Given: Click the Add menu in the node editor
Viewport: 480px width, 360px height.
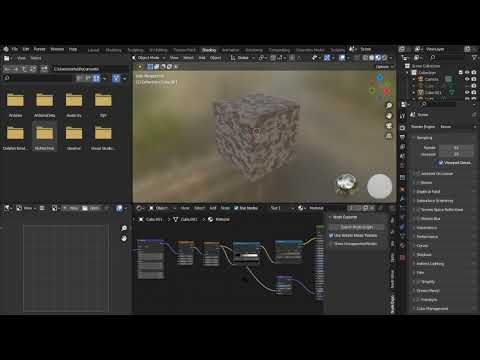Looking at the screenshot, I should point(213,208).
